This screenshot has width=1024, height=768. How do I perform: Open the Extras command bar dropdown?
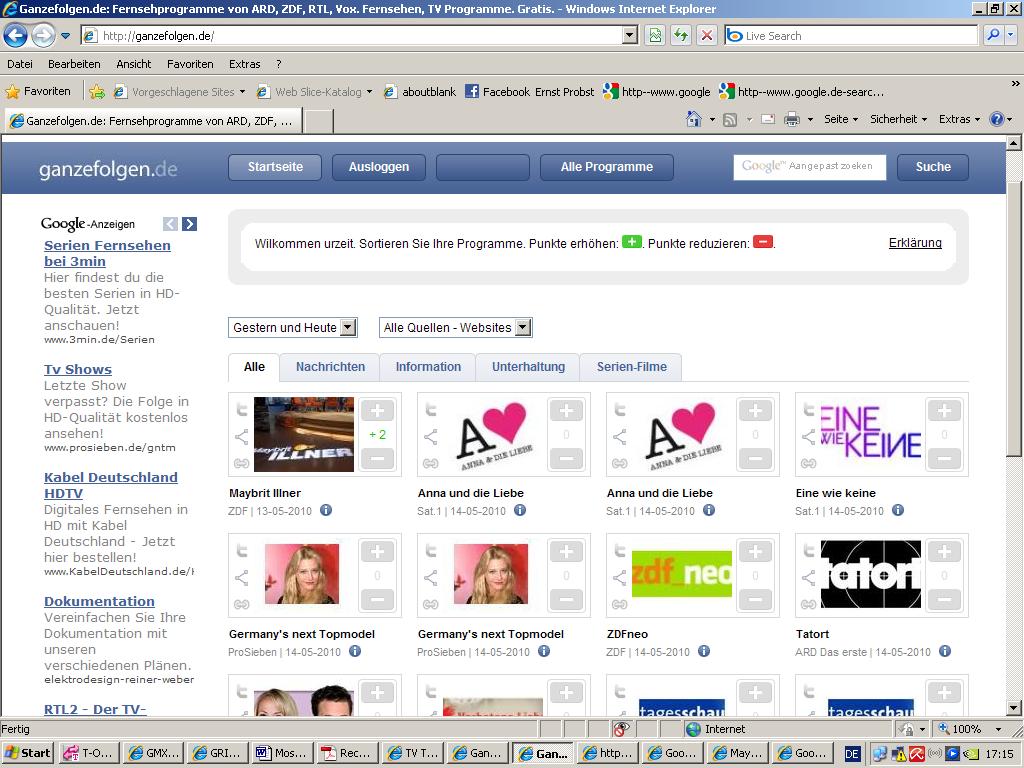pyautogui.click(x=959, y=120)
